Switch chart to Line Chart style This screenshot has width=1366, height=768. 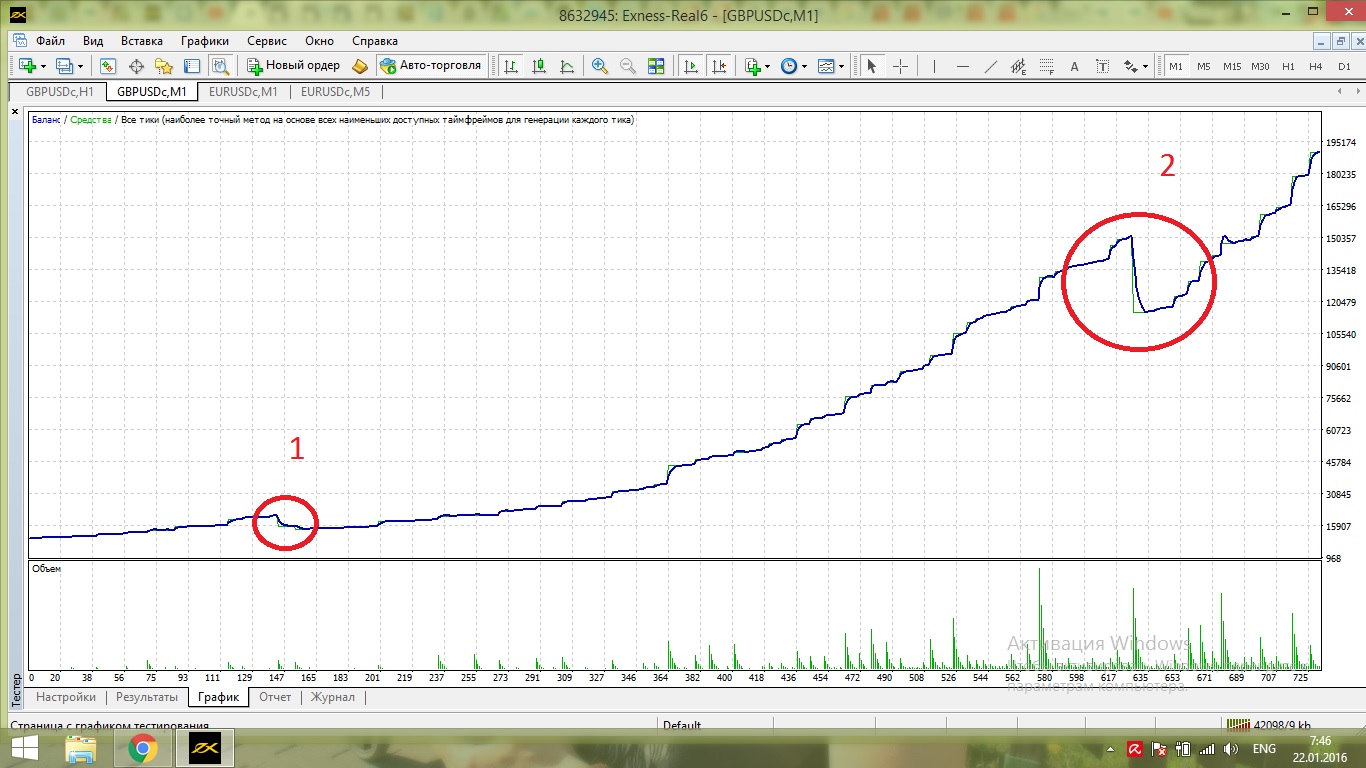click(x=567, y=66)
